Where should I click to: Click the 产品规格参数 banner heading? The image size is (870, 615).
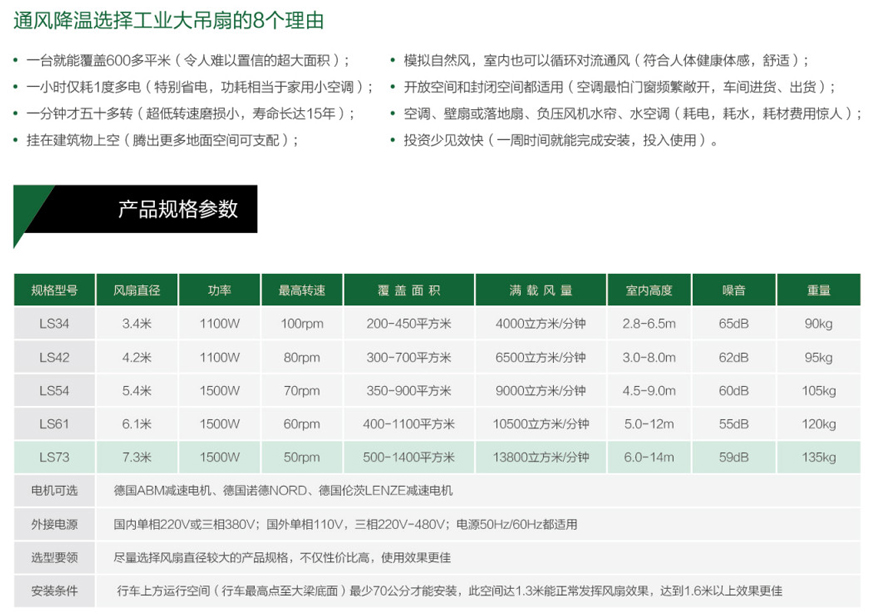[178, 209]
